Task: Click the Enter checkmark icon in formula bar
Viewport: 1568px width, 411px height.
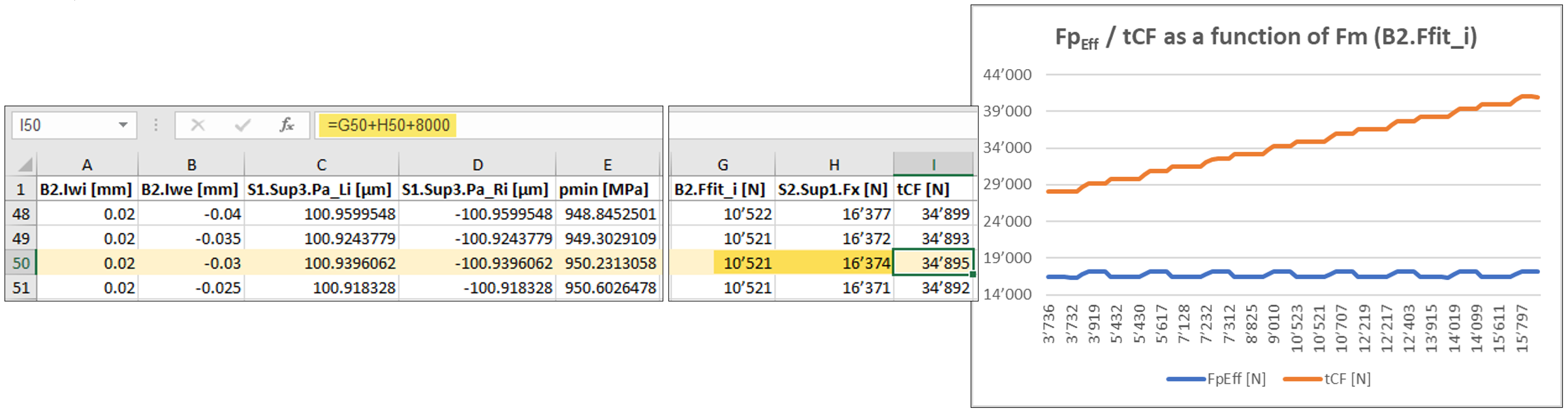Action: (242, 125)
